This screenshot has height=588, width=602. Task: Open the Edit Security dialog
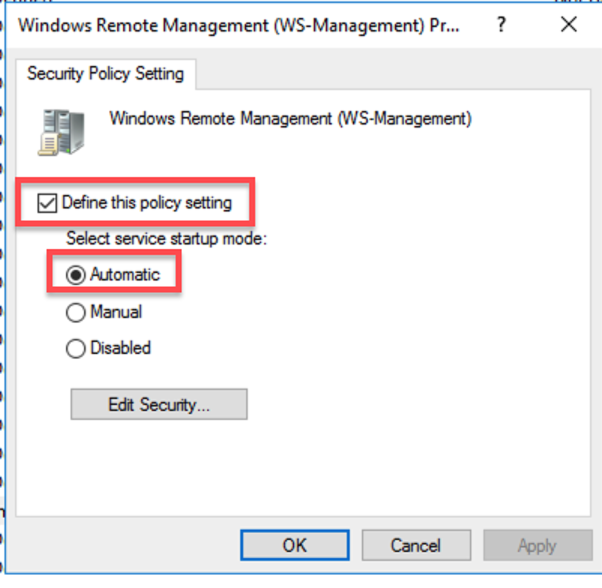click(159, 405)
